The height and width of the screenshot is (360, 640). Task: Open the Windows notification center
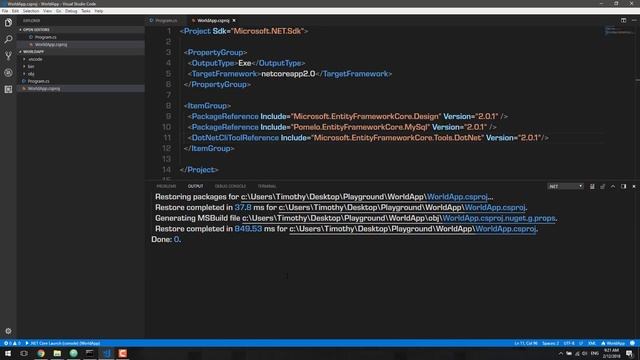click(x=629, y=353)
